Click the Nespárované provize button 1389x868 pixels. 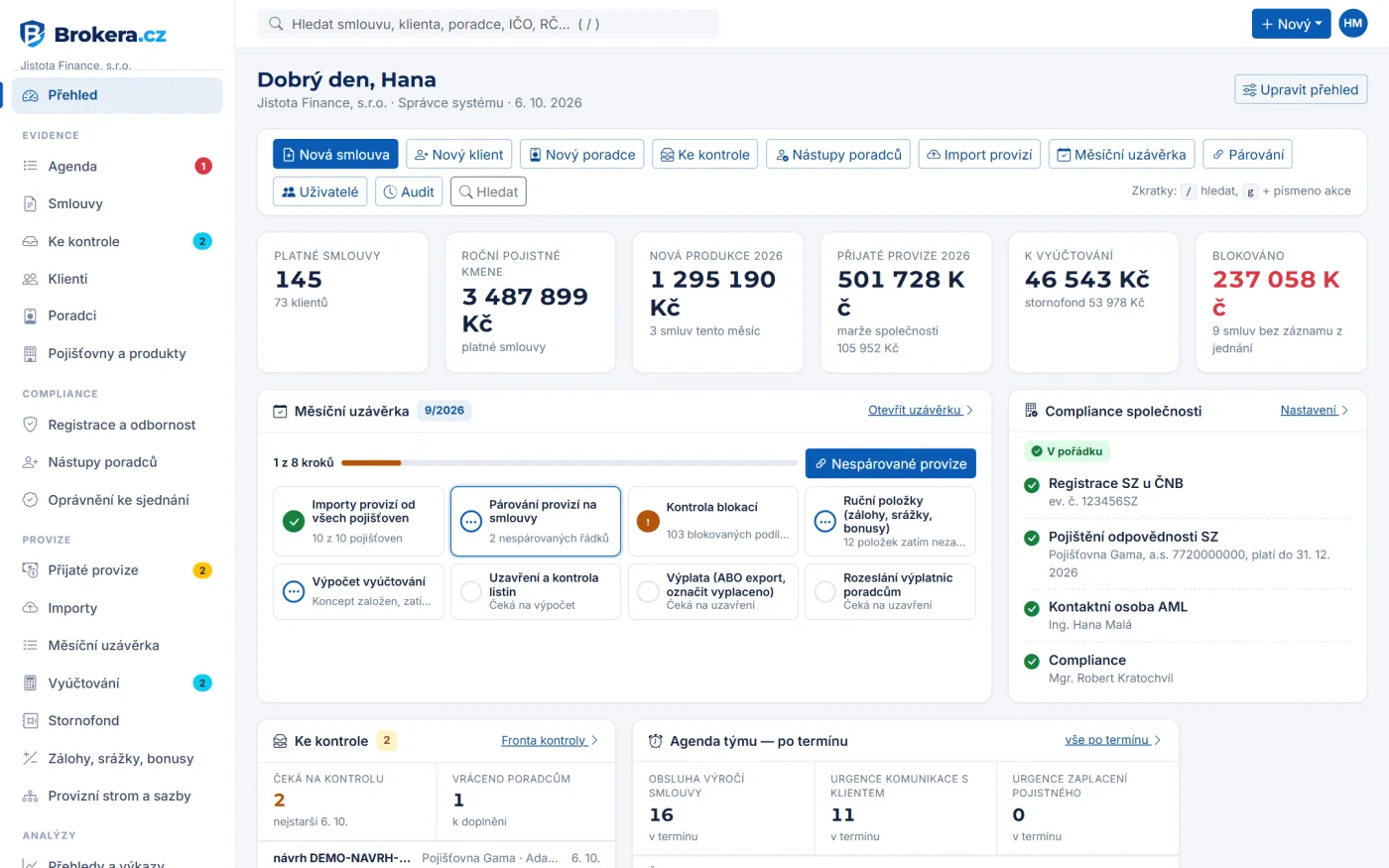pos(891,463)
